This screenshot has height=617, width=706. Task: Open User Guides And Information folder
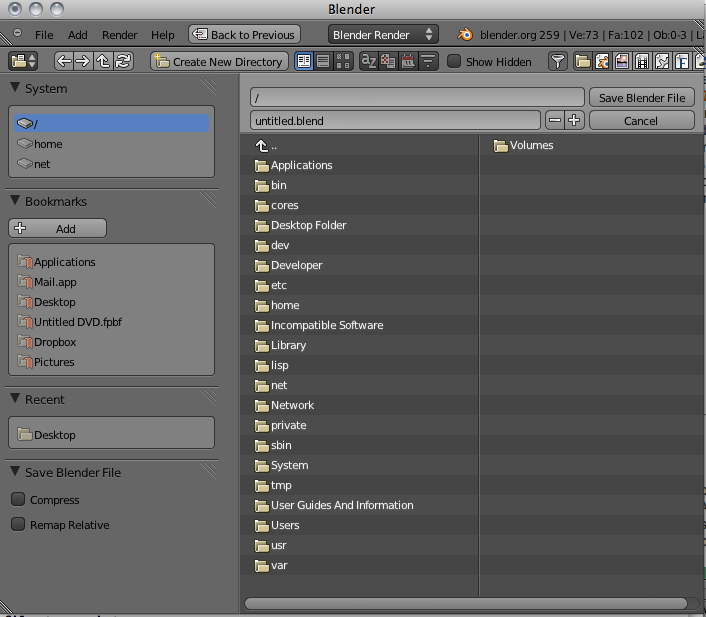point(359,505)
